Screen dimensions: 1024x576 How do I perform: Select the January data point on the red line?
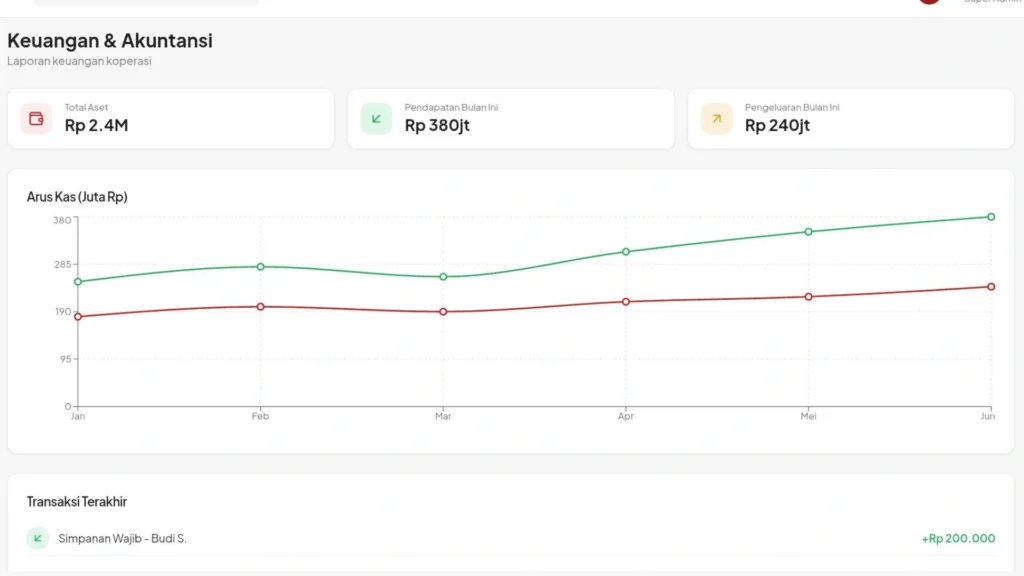tap(77, 317)
